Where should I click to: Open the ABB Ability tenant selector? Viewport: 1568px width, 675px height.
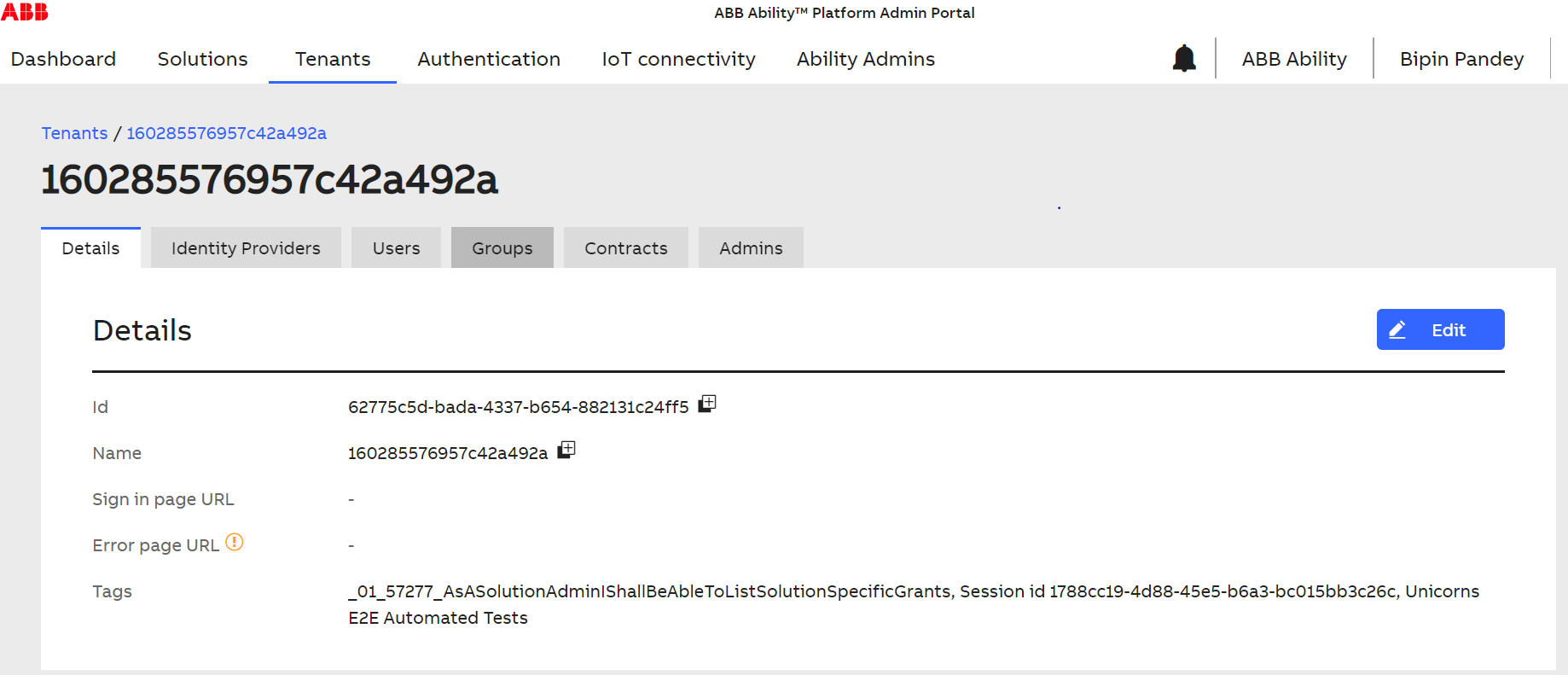1294,59
